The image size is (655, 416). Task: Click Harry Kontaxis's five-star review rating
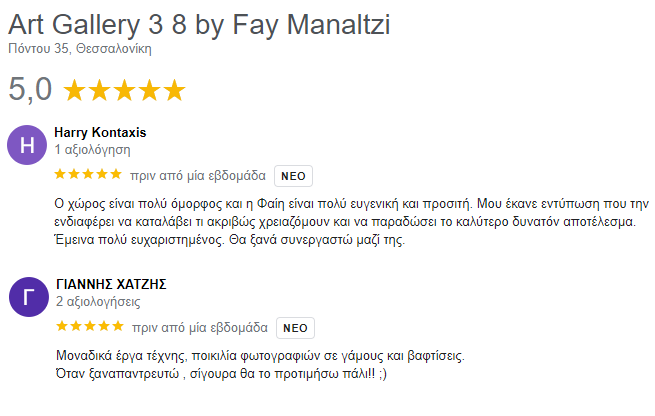pos(88,176)
